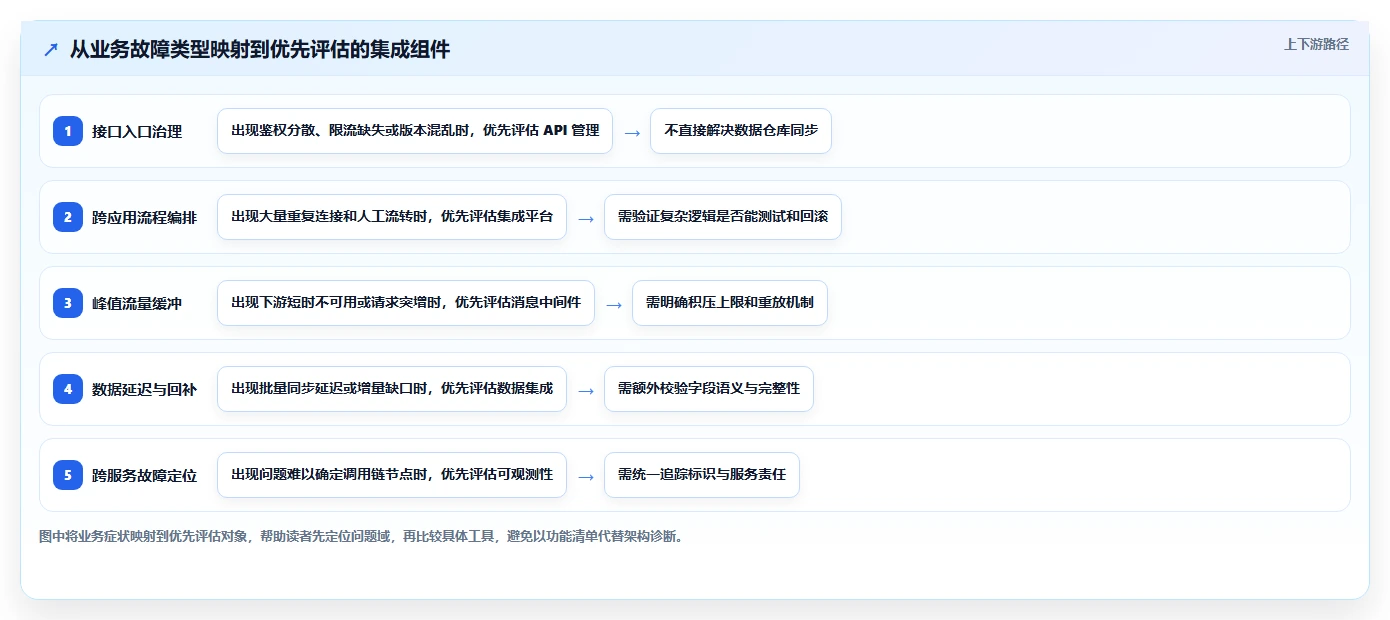Click the title 从业务故障类型映射到优先评估的集成组件

tap(260, 49)
